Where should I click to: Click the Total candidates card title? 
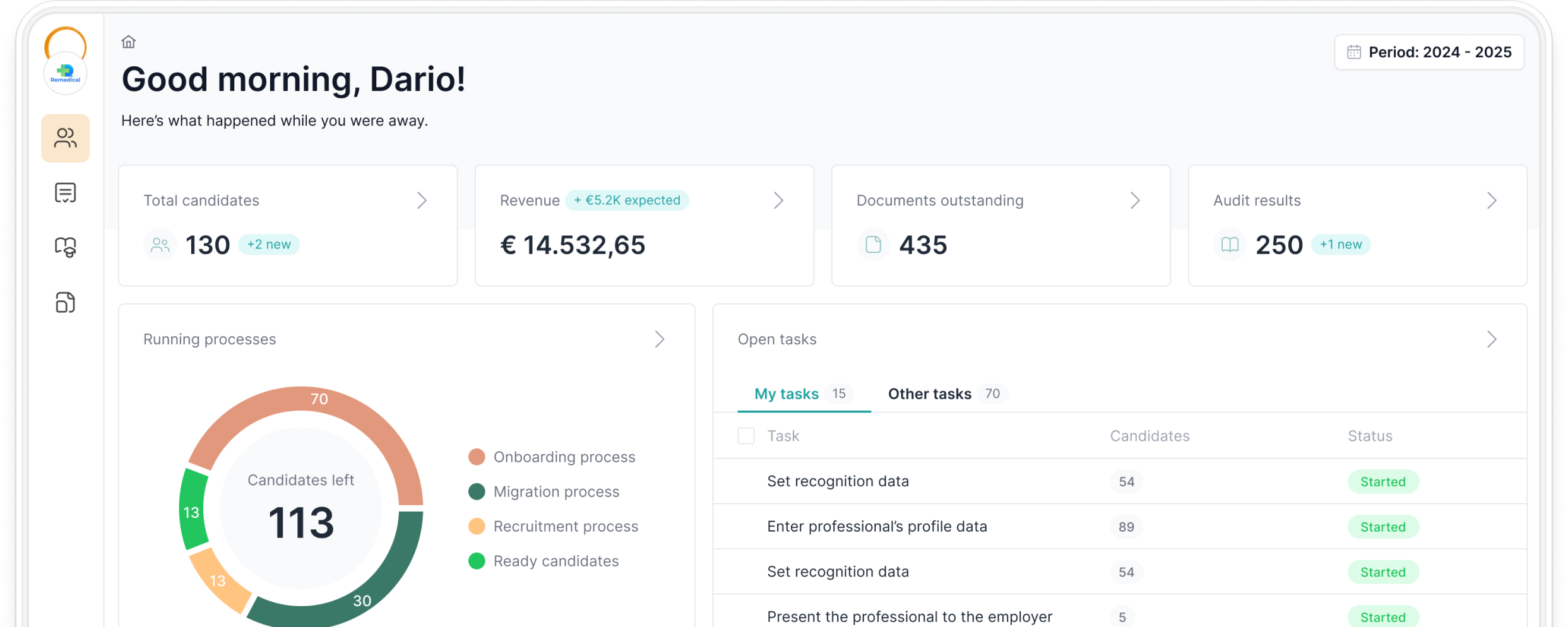click(201, 201)
